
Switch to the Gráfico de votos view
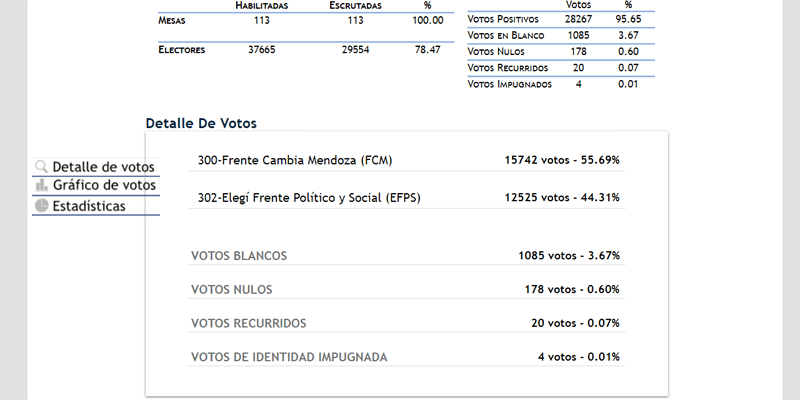point(96,186)
